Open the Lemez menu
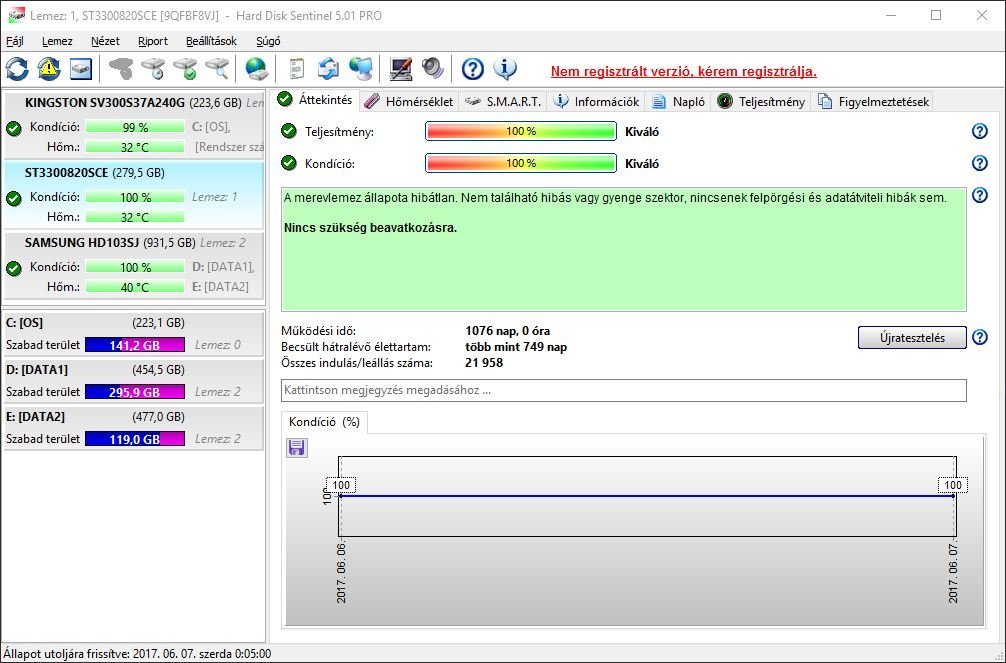The height and width of the screenshot is (663, 1006). pos(57,41)
